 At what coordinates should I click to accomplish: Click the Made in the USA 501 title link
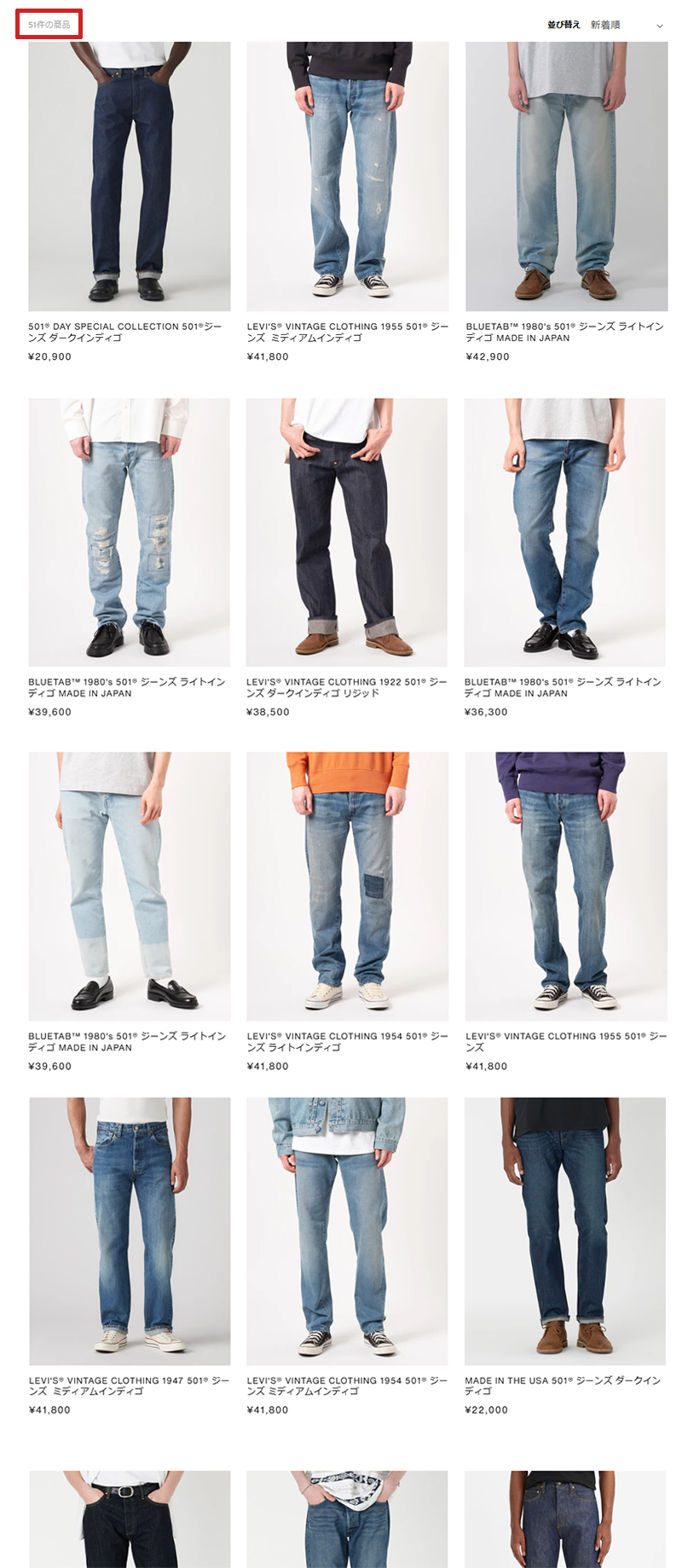[x=563, y=1386]
